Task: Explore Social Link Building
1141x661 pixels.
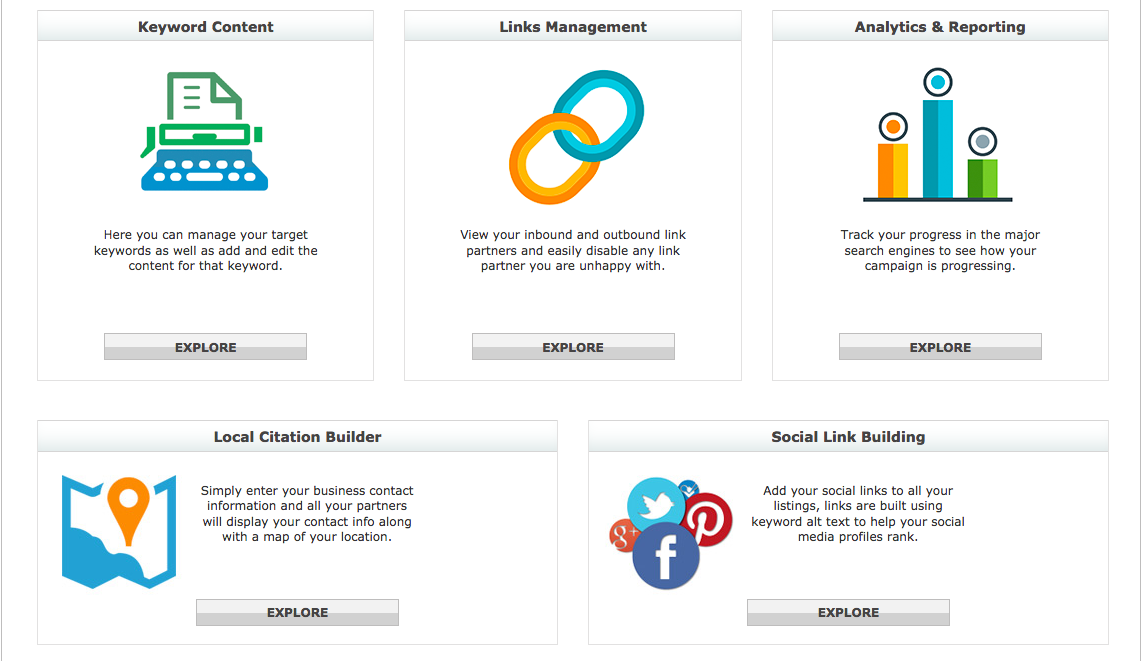Action: pyautogui.click(x=848, y=612)
